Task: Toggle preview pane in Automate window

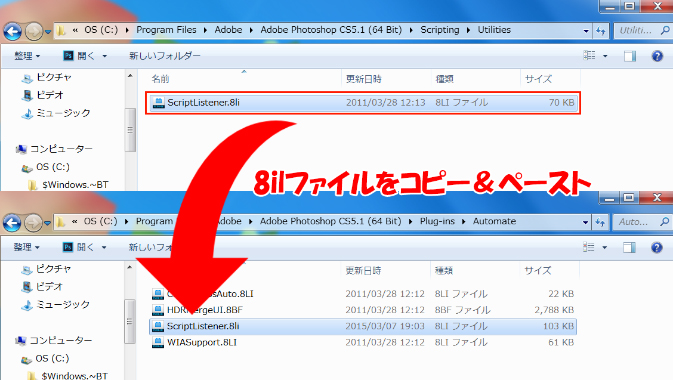Action: tap(630, 247)
